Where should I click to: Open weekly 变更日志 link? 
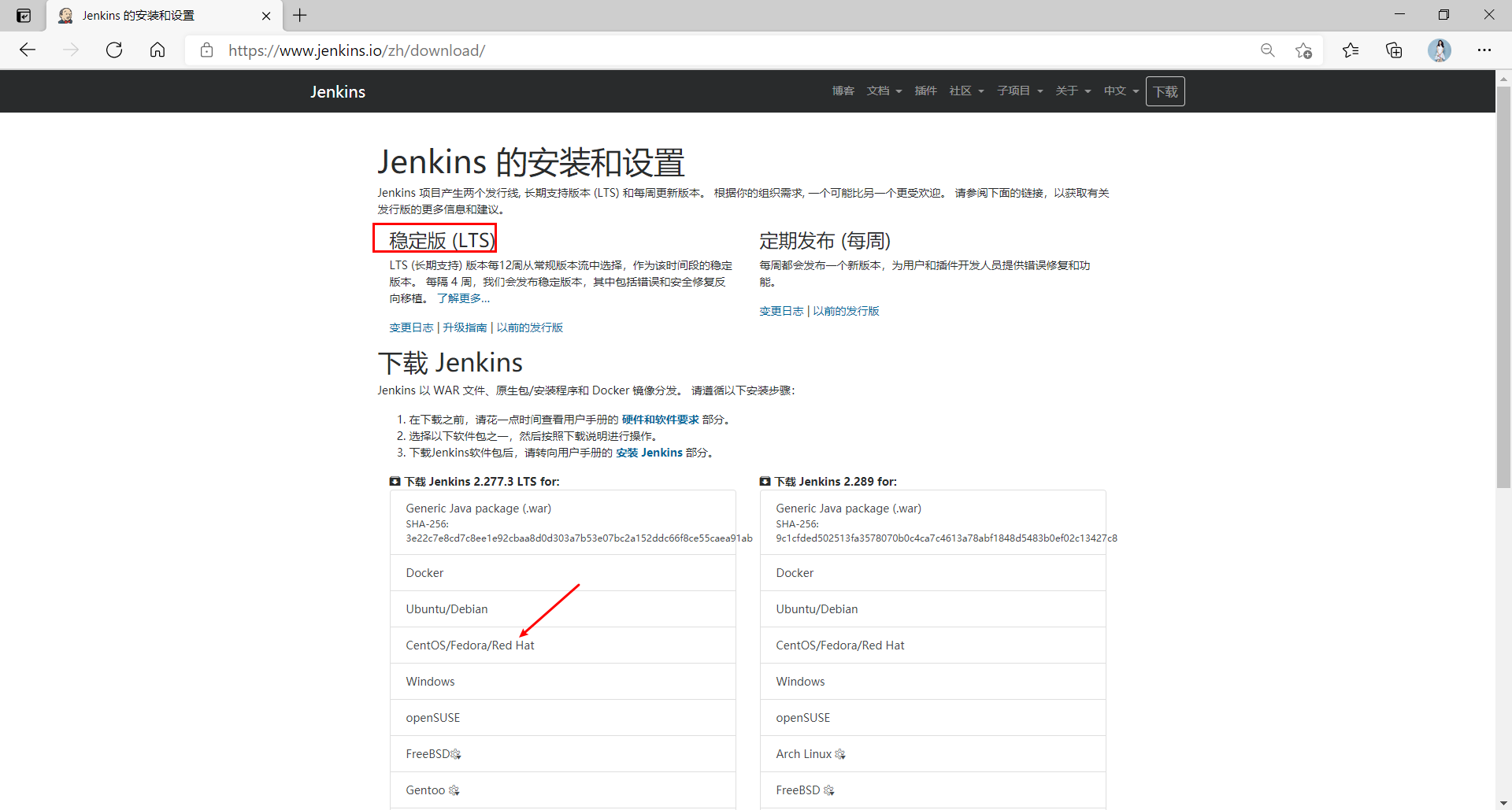point(781,311)
